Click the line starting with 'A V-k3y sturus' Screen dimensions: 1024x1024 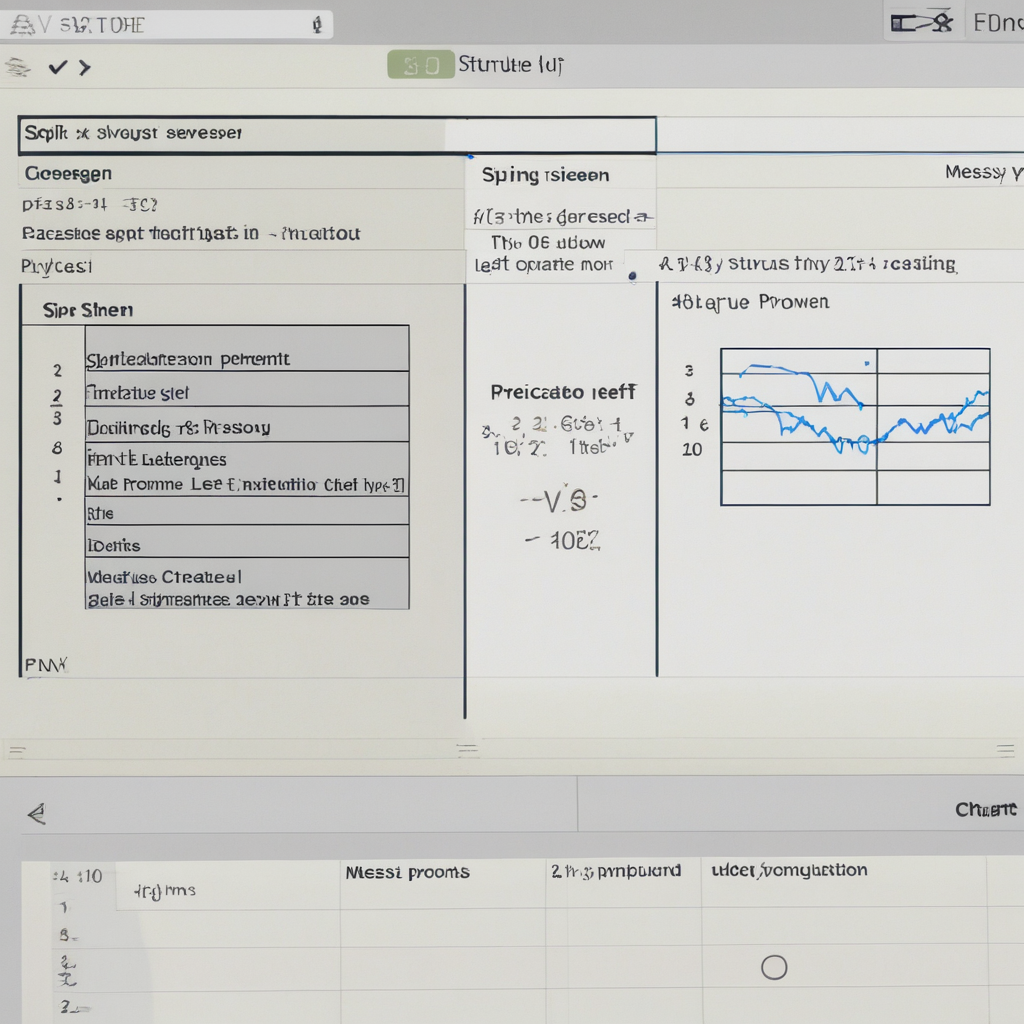(x=807, y=264)
